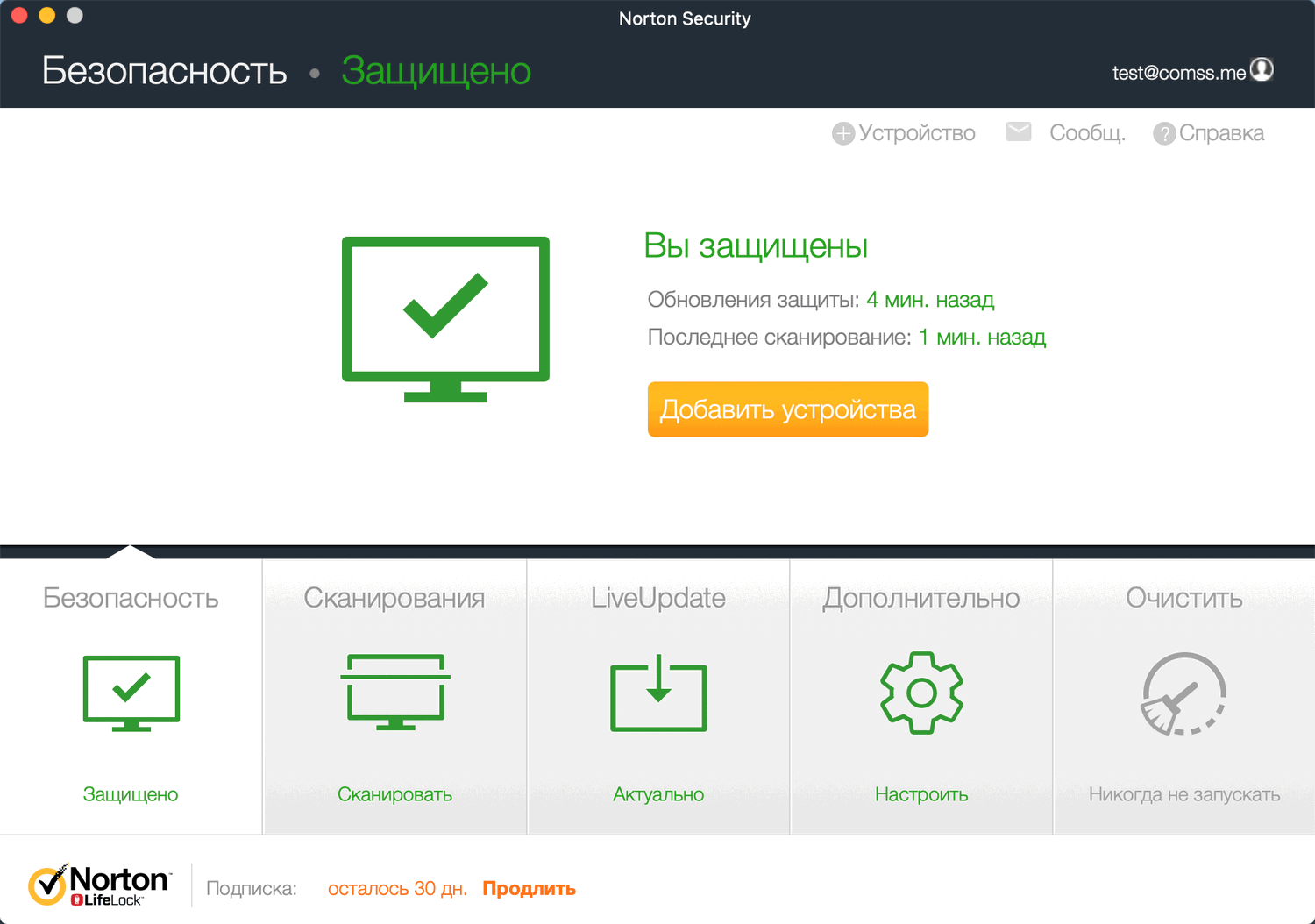The image size is (1315, 924).
Task: Click the 4 мин. назад update time
Action: (x=930, y=300)
